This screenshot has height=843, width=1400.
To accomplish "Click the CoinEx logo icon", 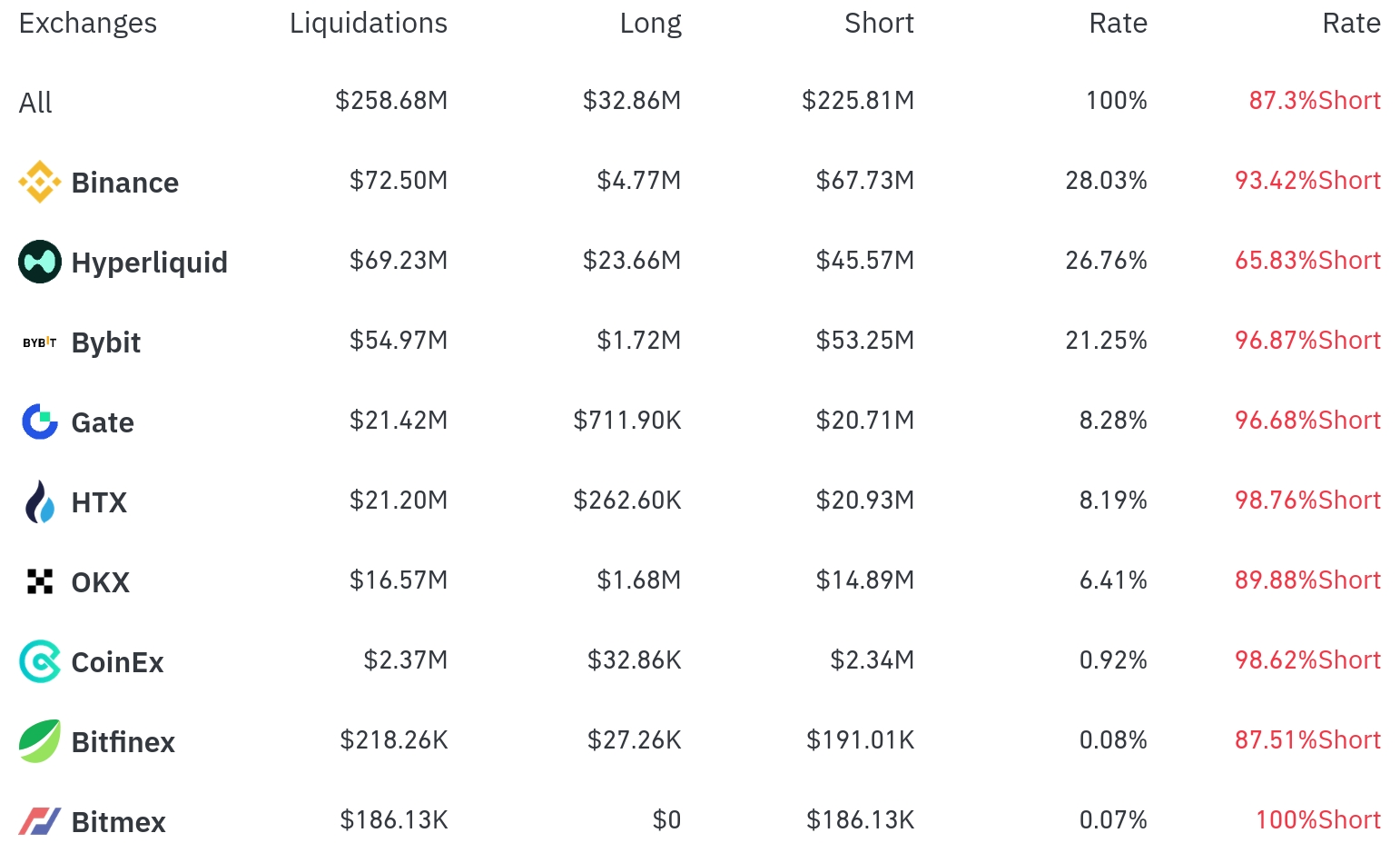I will click(x=40, y=661).
